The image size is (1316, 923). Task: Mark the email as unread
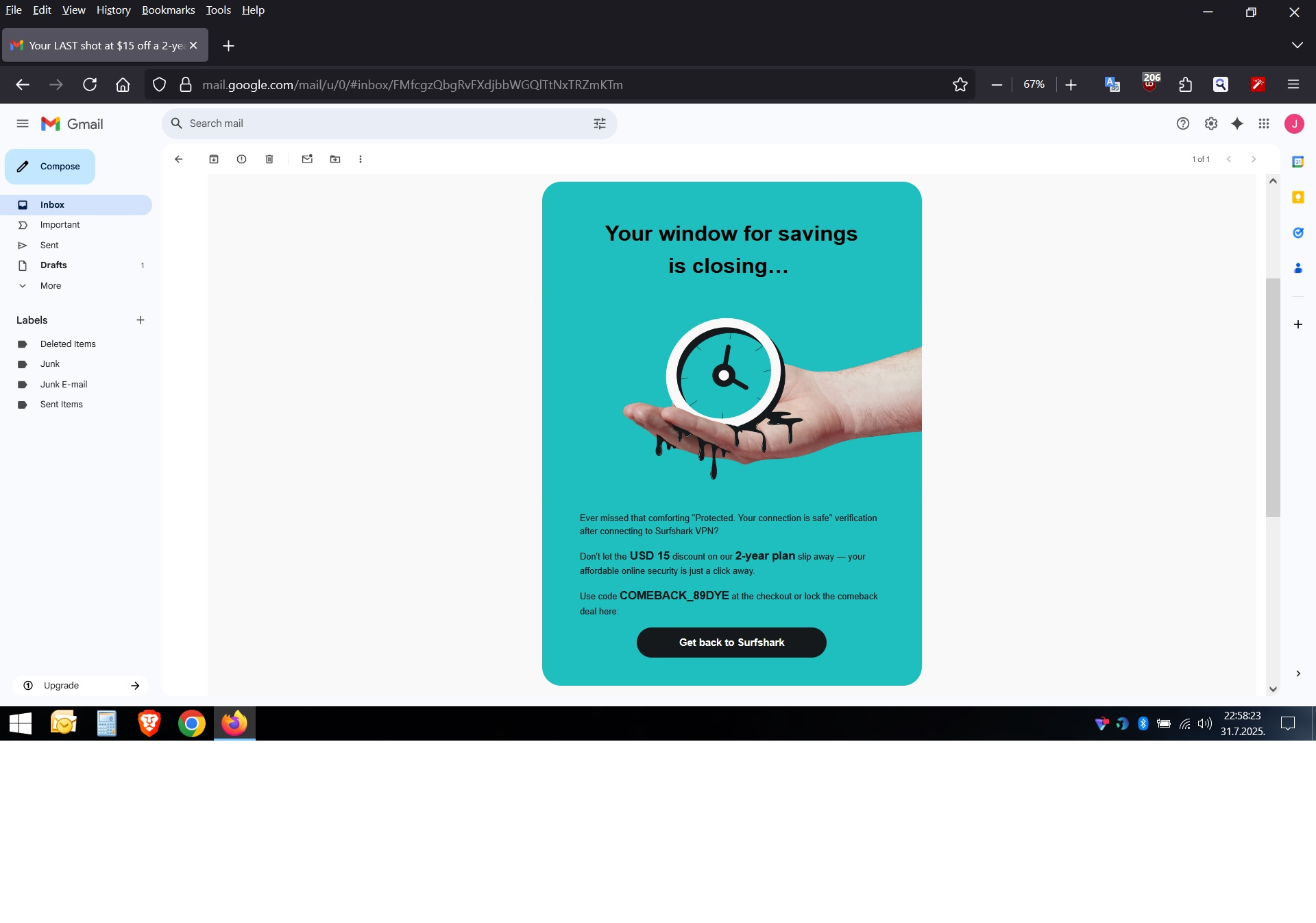[x=307, y=159]
